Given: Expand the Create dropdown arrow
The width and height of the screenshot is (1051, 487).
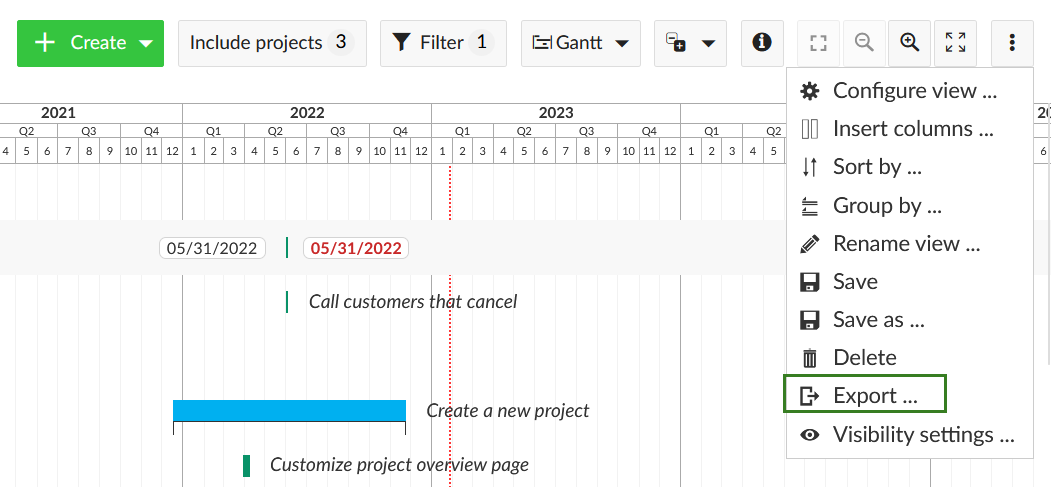Looking at the screenshot, I should [x=146, y=43].
